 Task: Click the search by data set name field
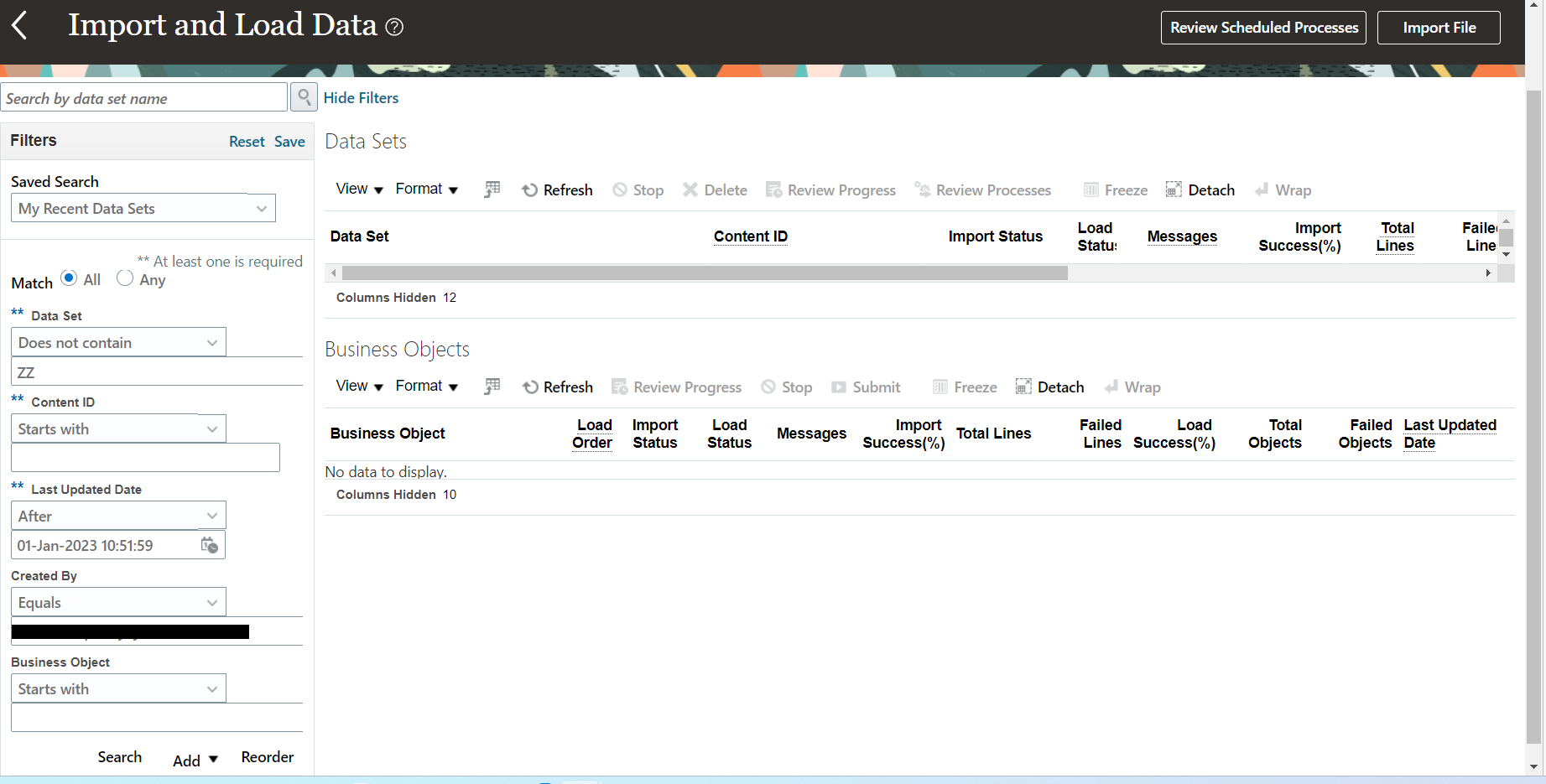click(143, 97)
